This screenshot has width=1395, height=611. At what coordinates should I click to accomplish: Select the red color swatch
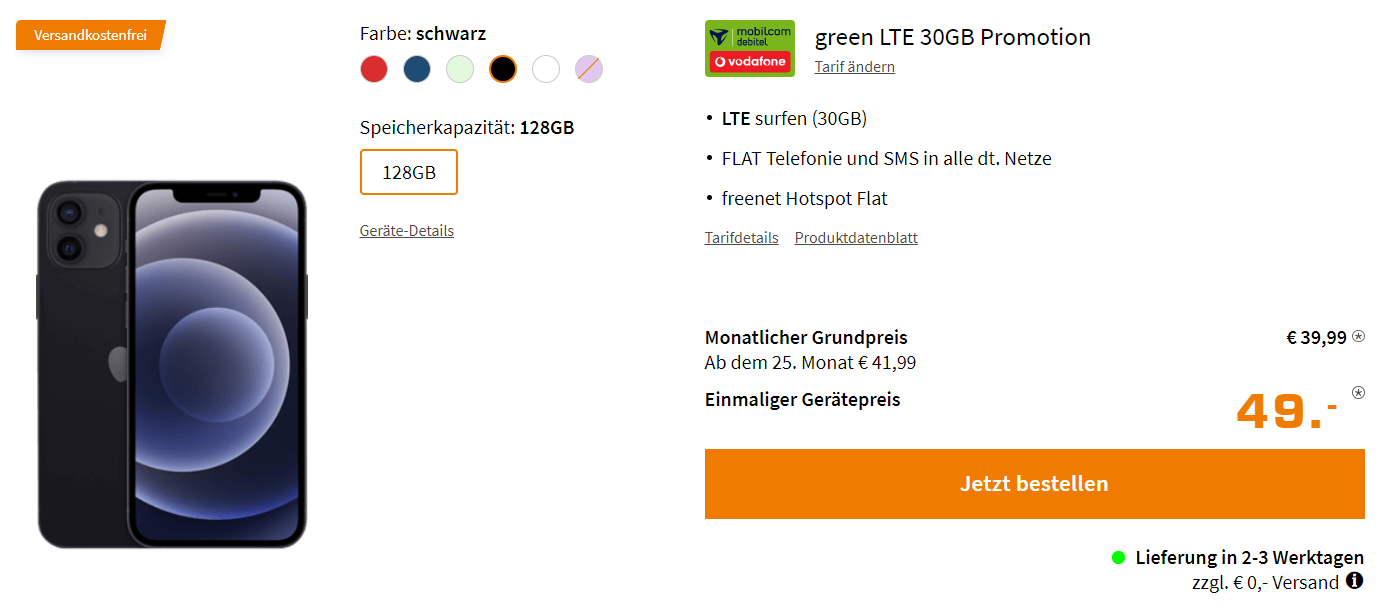coord(374,69)
